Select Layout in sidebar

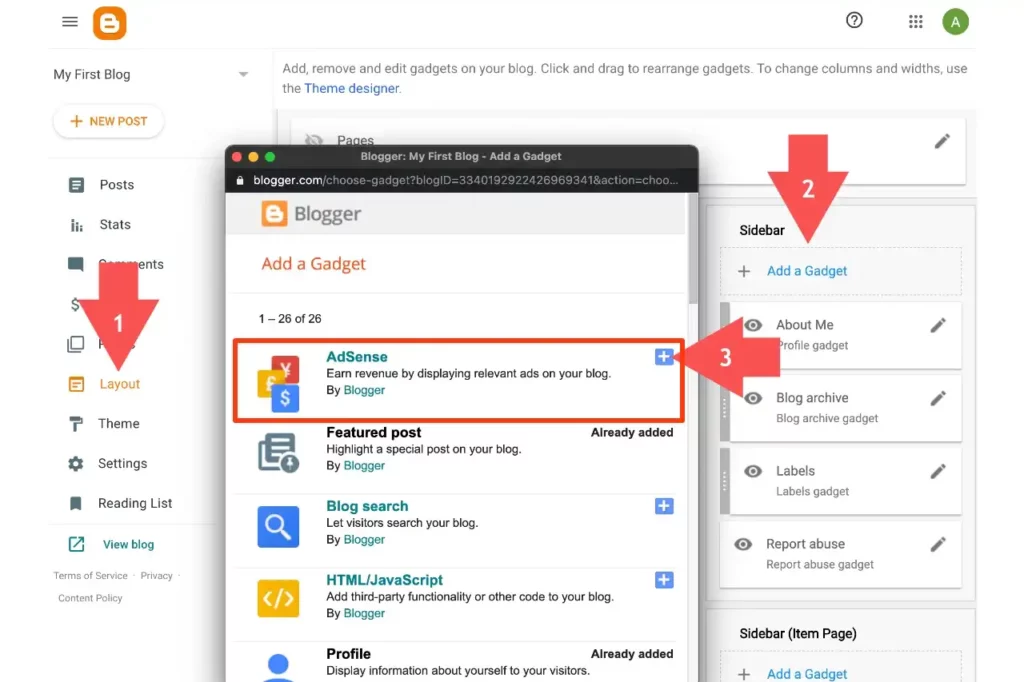[120, 384]
